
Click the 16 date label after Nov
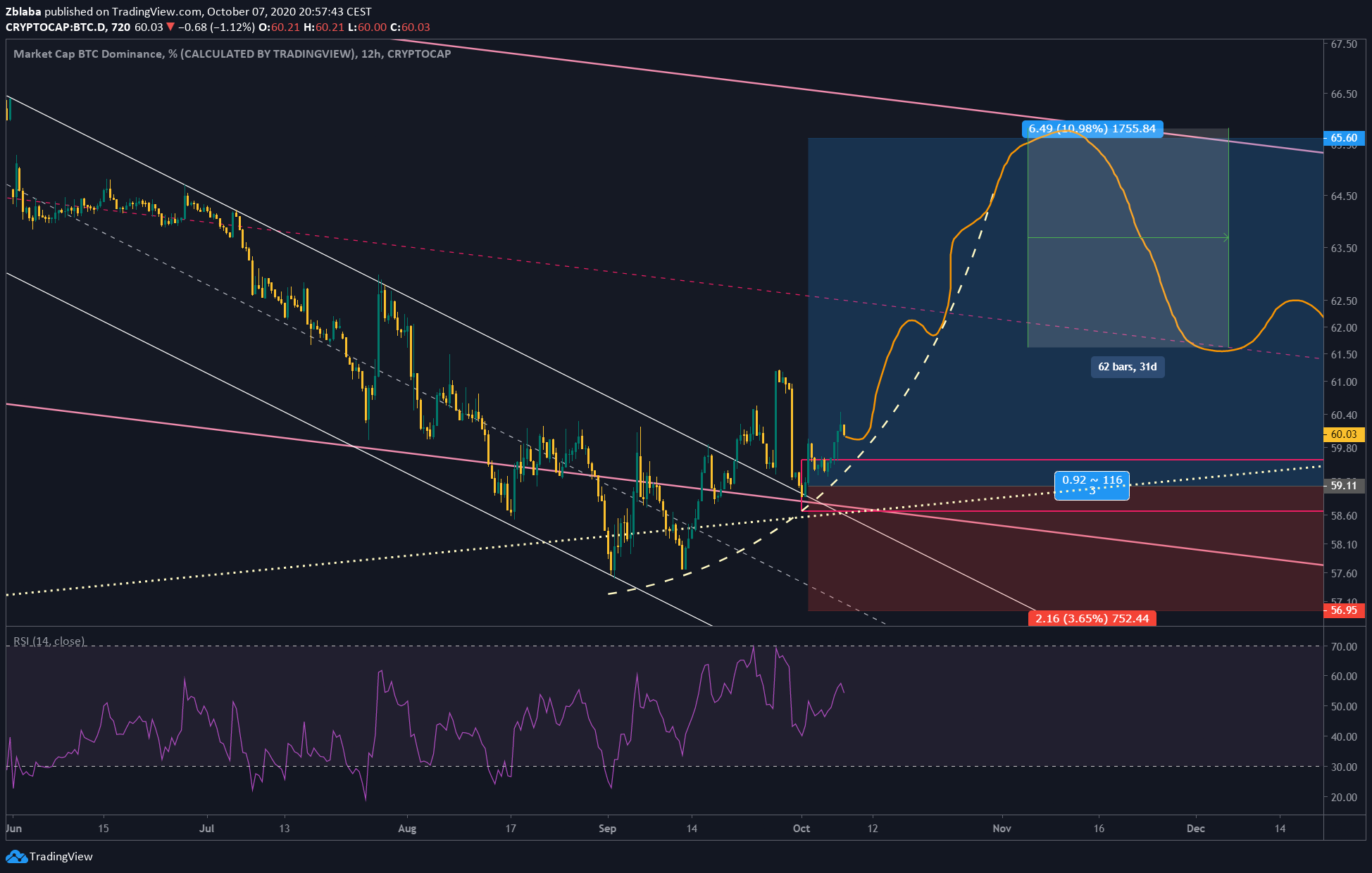1099,829
